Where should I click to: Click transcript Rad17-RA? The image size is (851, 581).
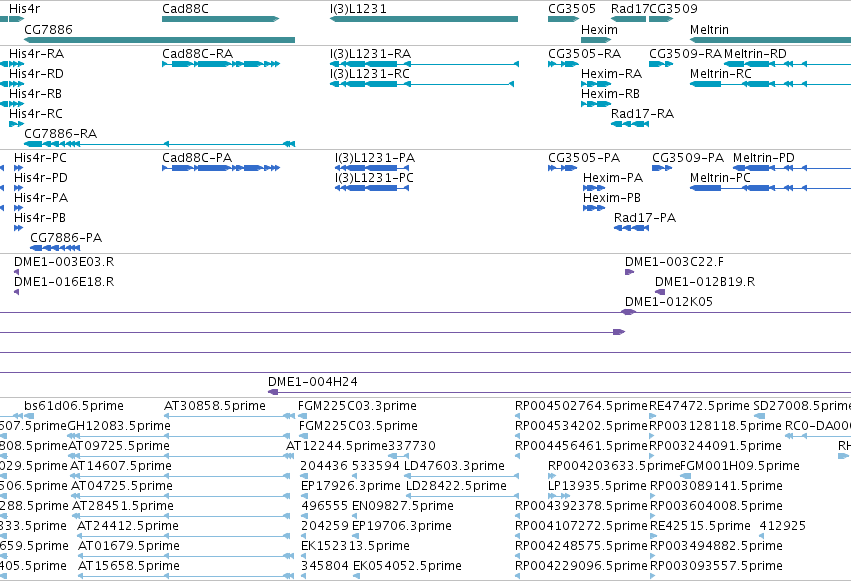click(643, 114)
